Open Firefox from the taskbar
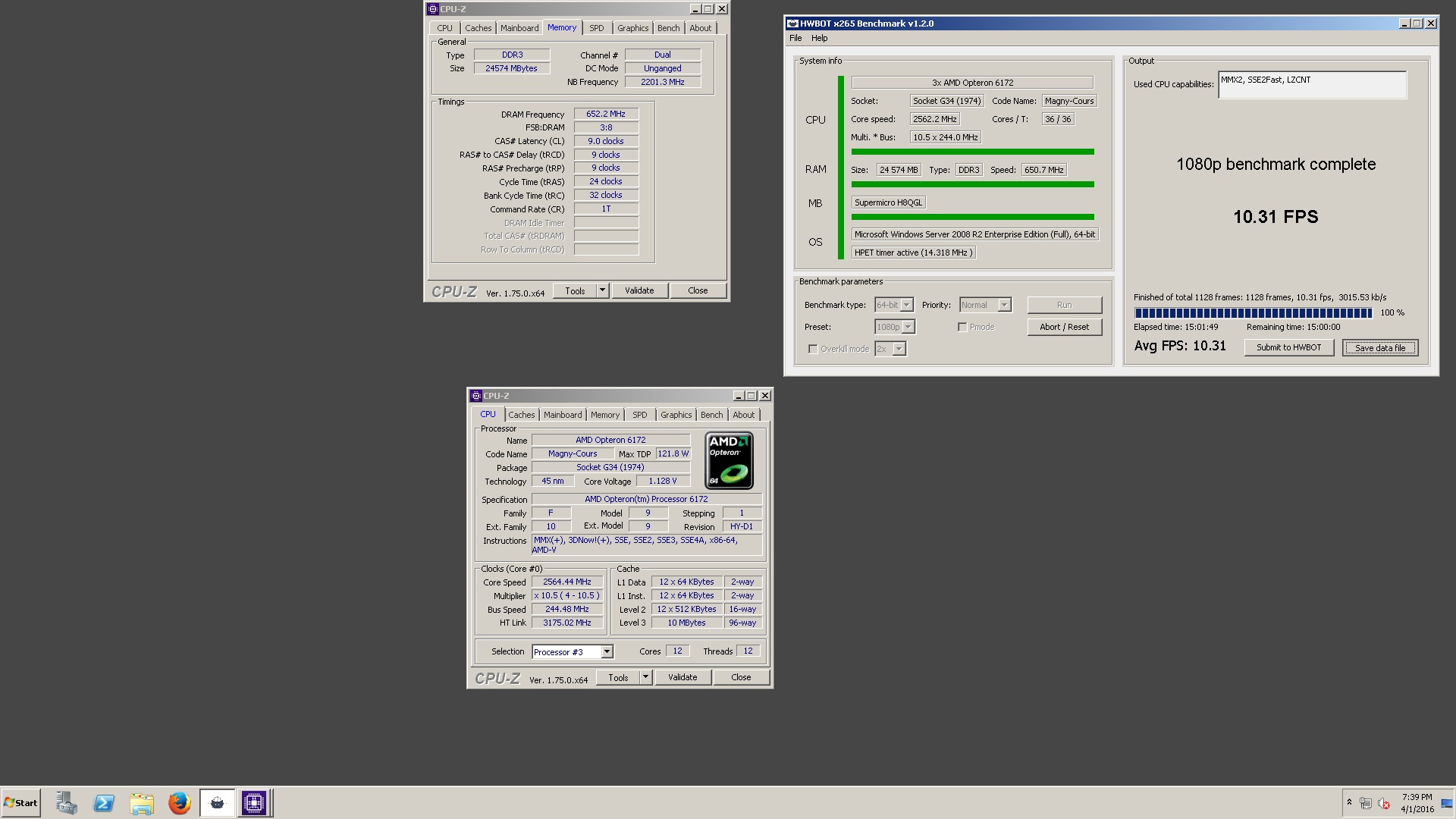The image size is (1456, 819). tap(180, 802)
